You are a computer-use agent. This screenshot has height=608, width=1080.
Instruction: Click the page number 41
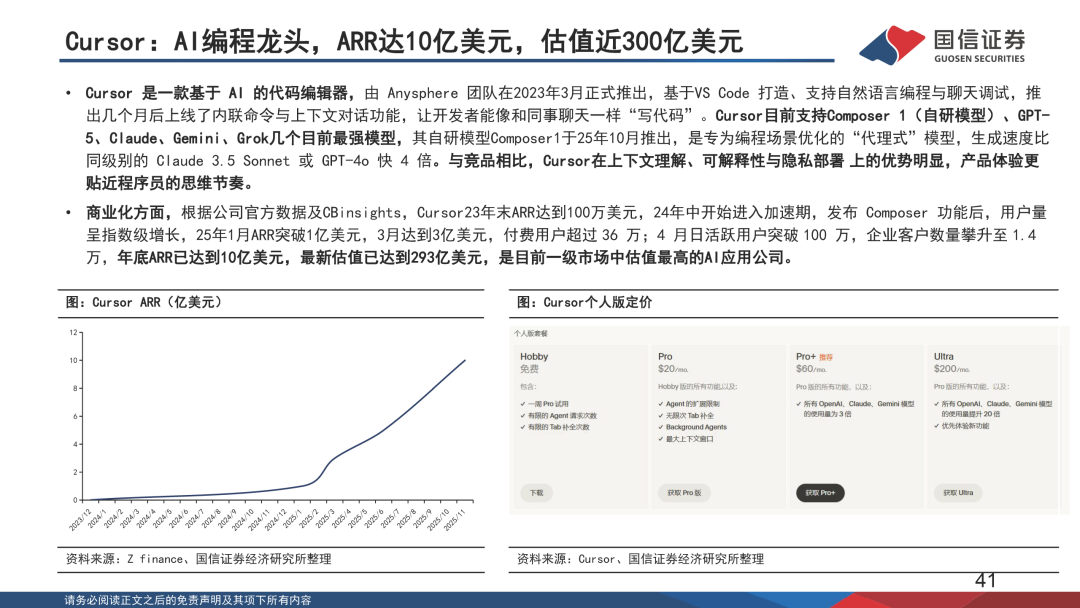pos(985,580)
